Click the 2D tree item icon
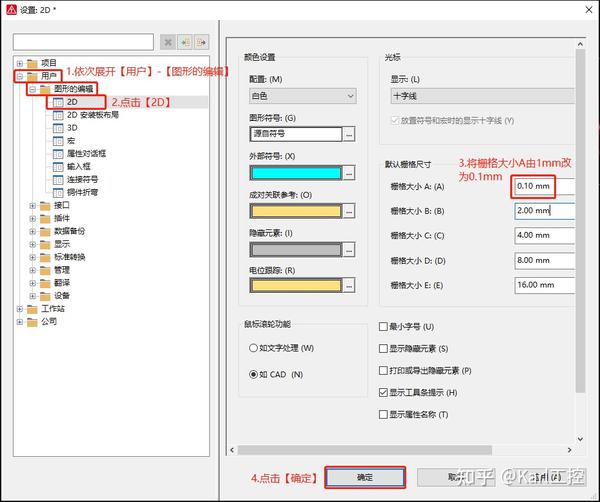Screen dimensions: 600x502 (58, 102)
